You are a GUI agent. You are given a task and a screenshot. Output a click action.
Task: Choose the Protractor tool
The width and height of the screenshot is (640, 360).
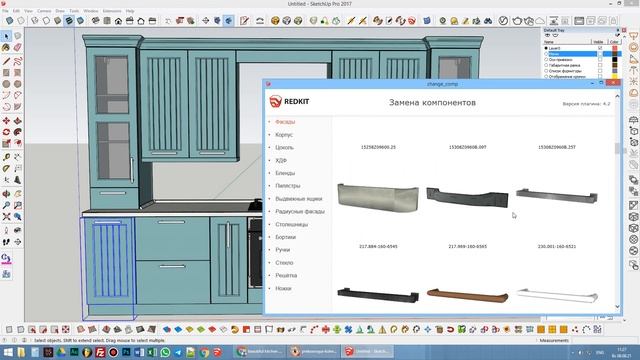pyautogui.click(x=6, y=169)
